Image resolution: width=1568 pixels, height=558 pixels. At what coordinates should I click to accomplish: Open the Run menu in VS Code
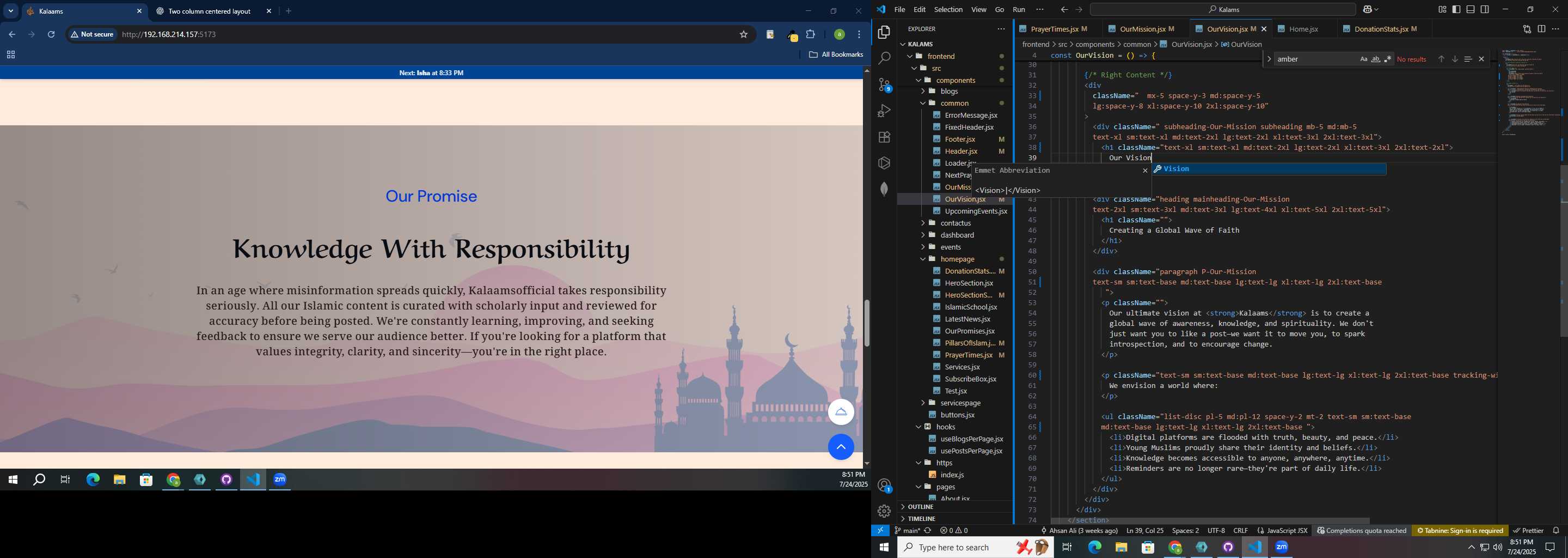pos(1019,10)
